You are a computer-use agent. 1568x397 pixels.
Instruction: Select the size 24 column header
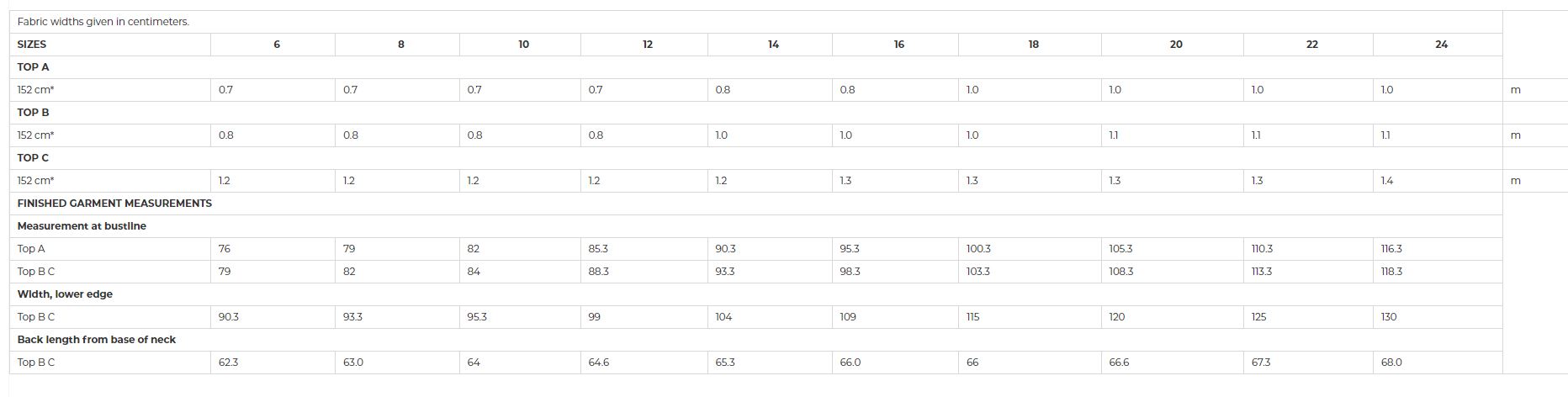click(x=1441, y=45)
